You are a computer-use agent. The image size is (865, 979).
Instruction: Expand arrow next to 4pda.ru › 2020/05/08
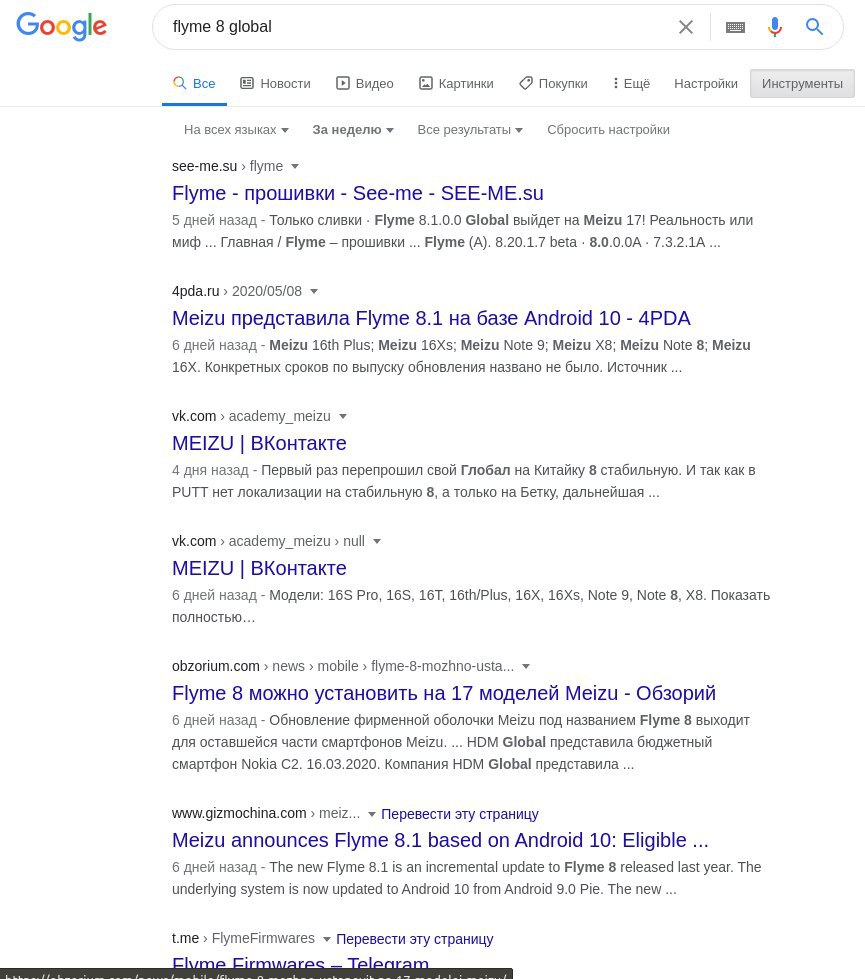tap(314, 291)
